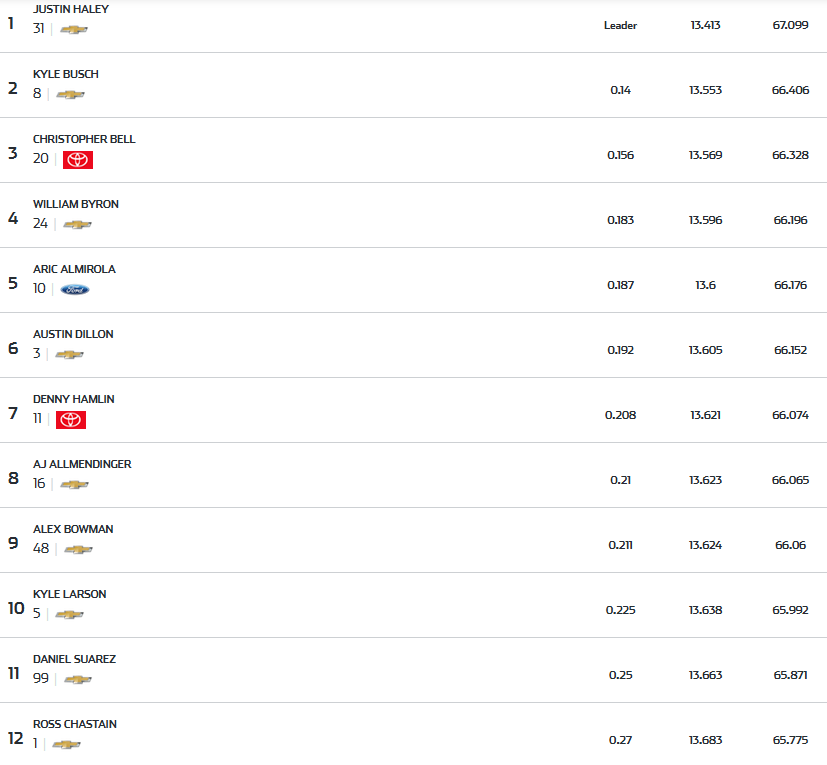Click the Chevrolet logo beside Justin Haley

pyautogui.click(x=74, y=30)
